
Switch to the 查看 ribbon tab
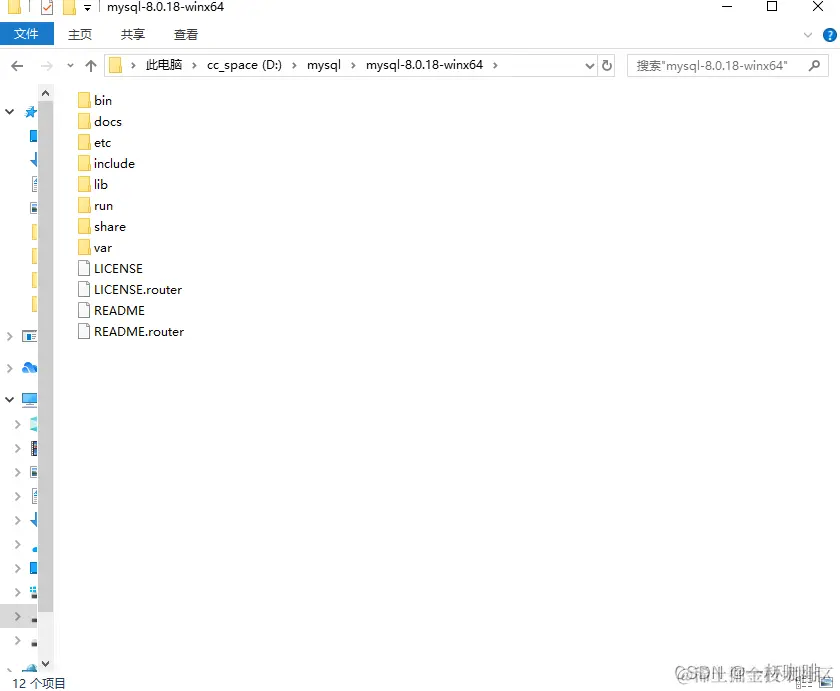pyautogui.click(x=186, y=35)
